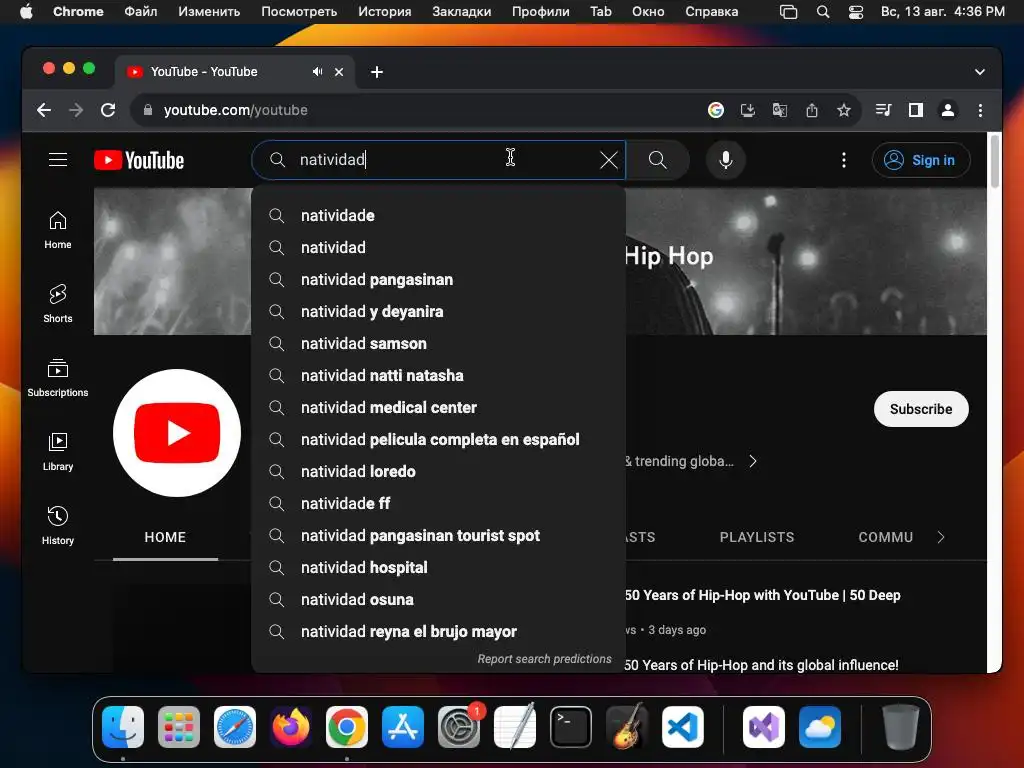
Task: Open a new tab with plus button
Action: point(377,72)
